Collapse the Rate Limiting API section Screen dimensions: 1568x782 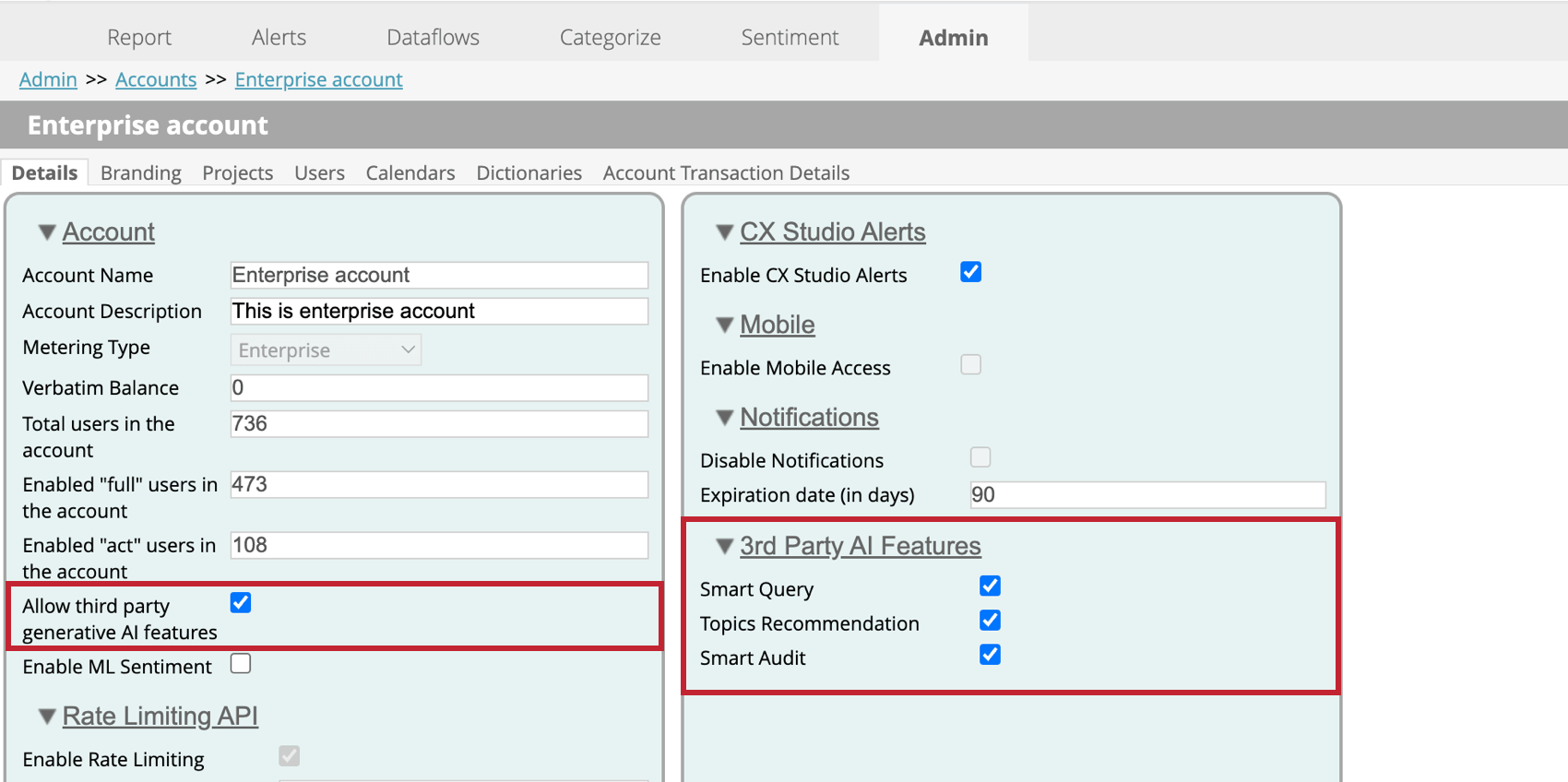(47, 717)
